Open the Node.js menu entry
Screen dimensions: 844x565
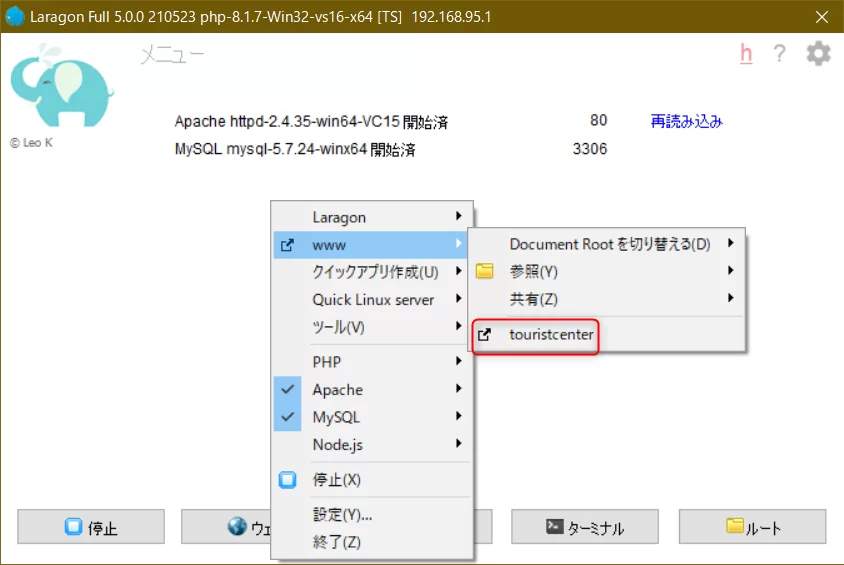pyautogui.click(x=372, y=445)
